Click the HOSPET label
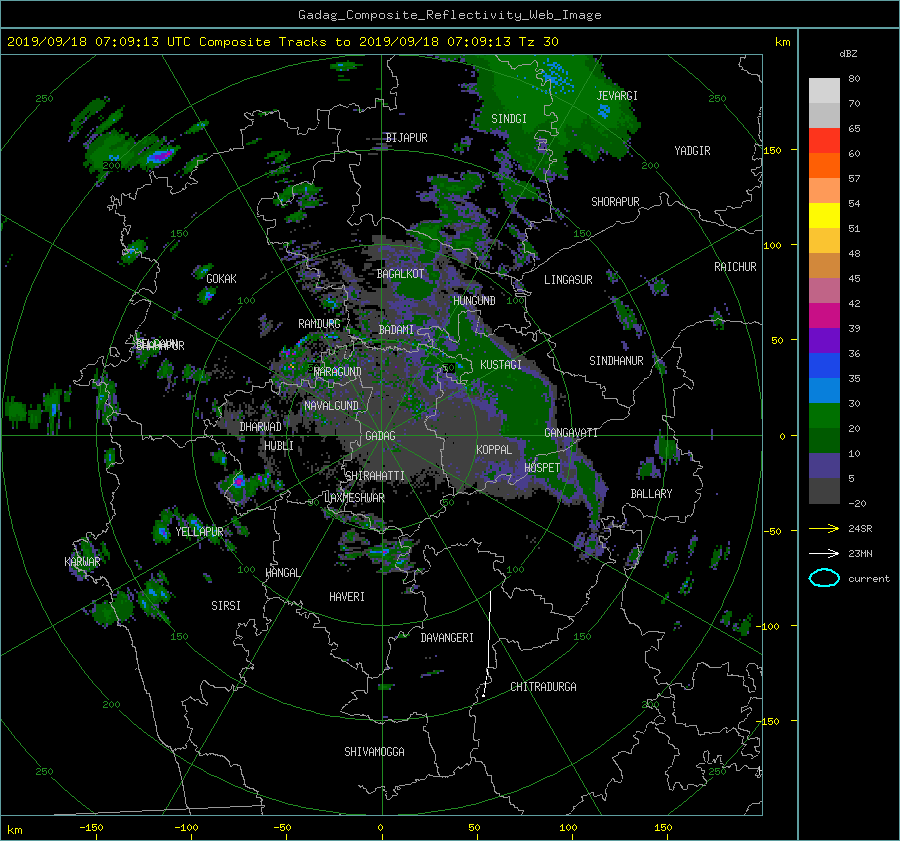Screen dimensions: 900x841 [542, 468]
